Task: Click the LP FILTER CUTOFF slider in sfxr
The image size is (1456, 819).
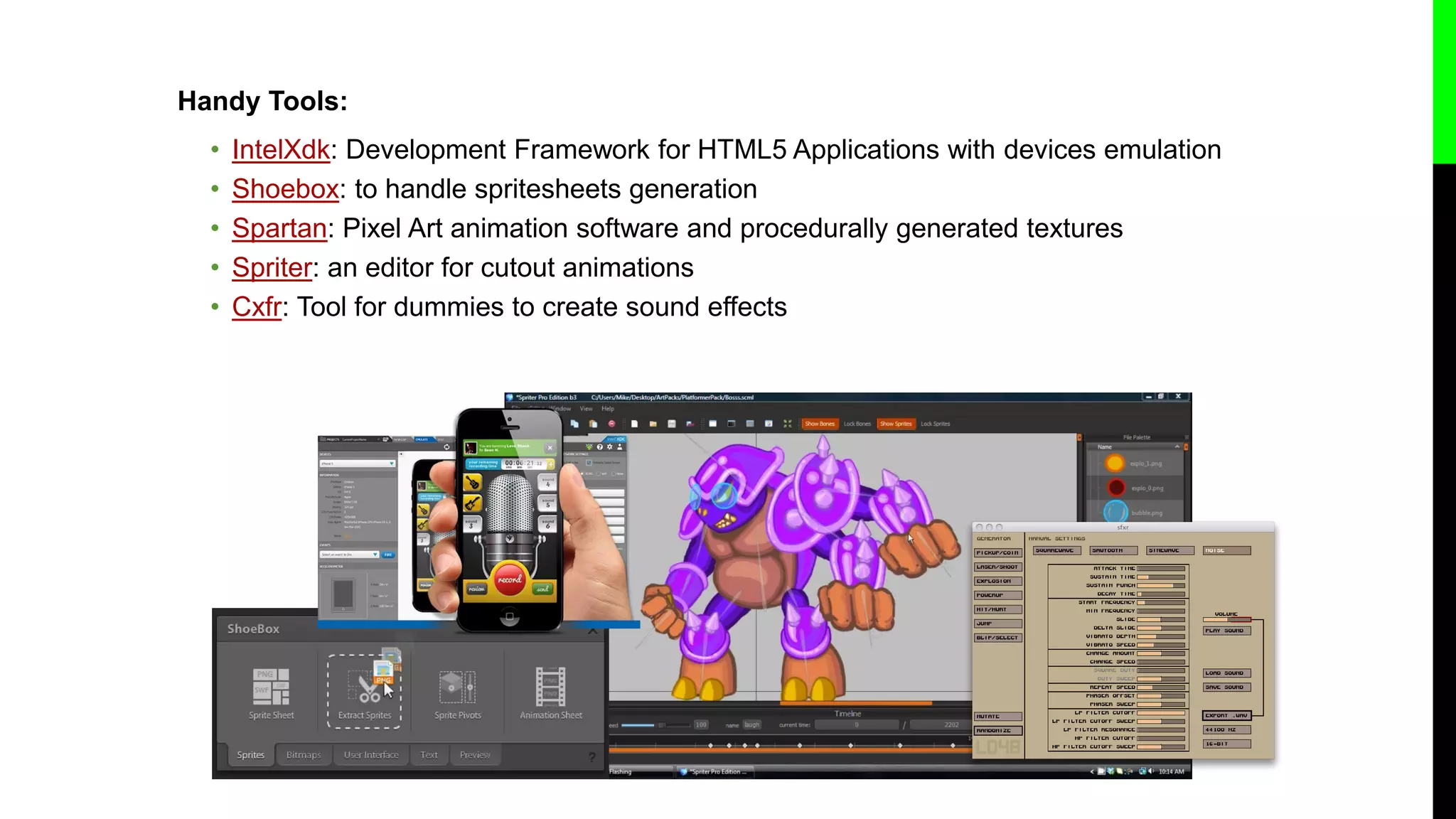Action: [1161, 713]
